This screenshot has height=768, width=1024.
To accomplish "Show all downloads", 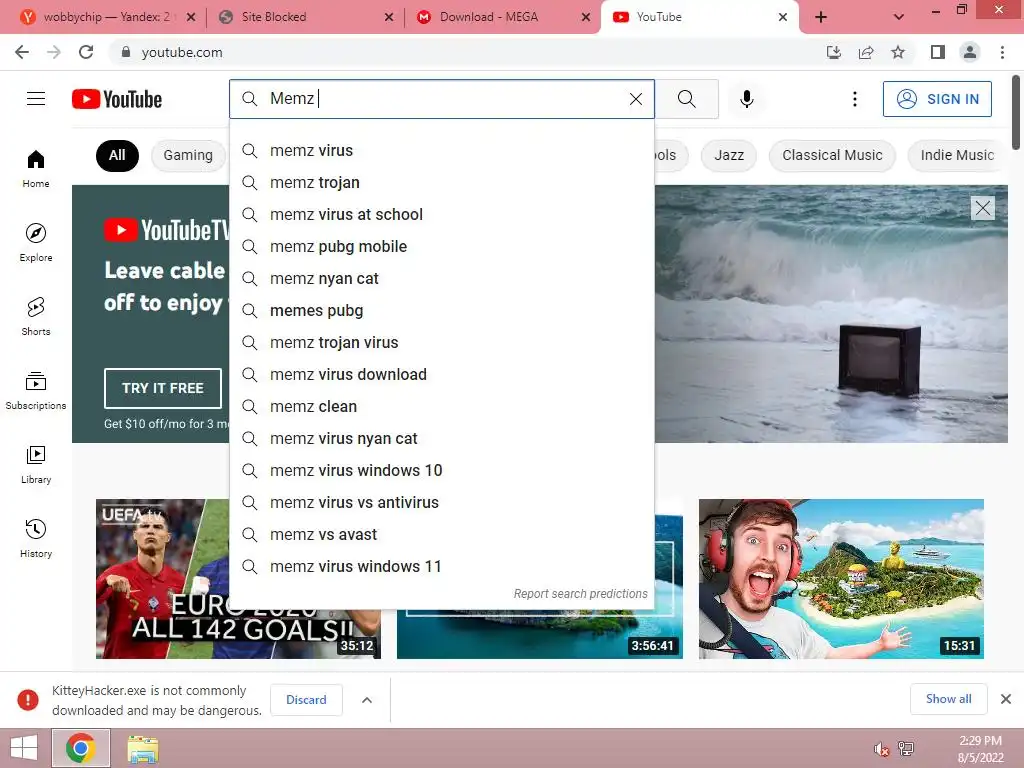I will click(x=948, y=699).
